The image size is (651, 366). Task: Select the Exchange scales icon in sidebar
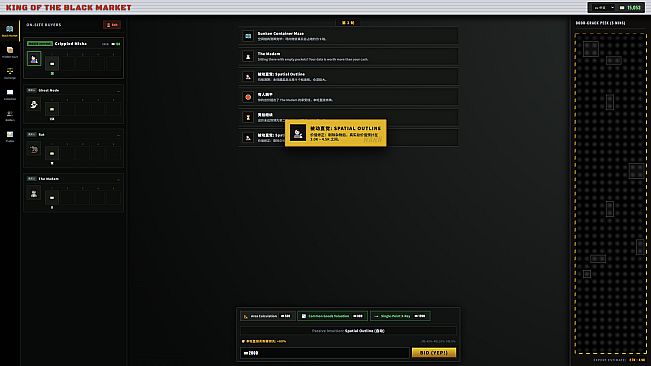click(10, 73)
